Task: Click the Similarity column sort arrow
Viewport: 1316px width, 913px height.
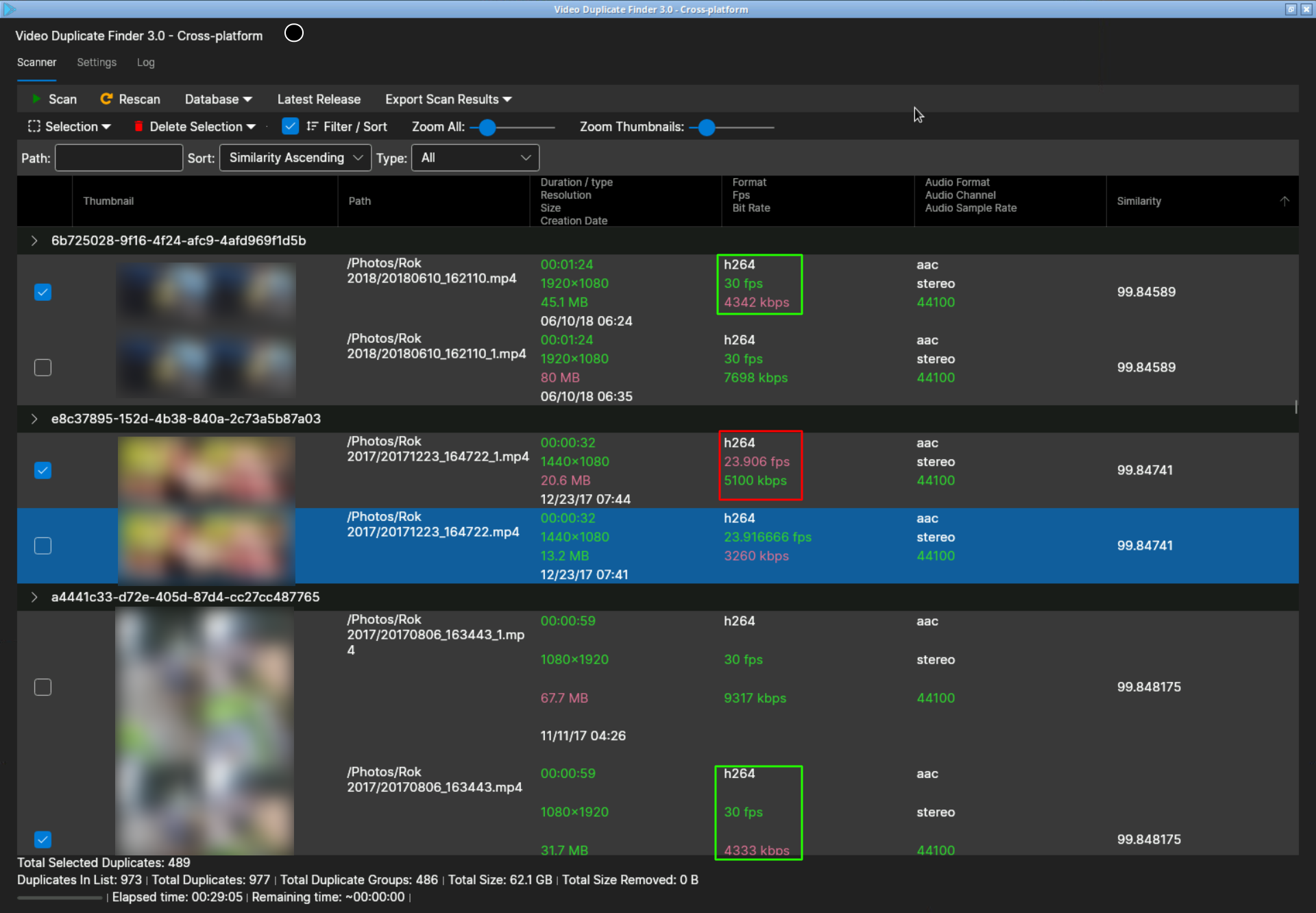Action: click(x=1284, y=200)
